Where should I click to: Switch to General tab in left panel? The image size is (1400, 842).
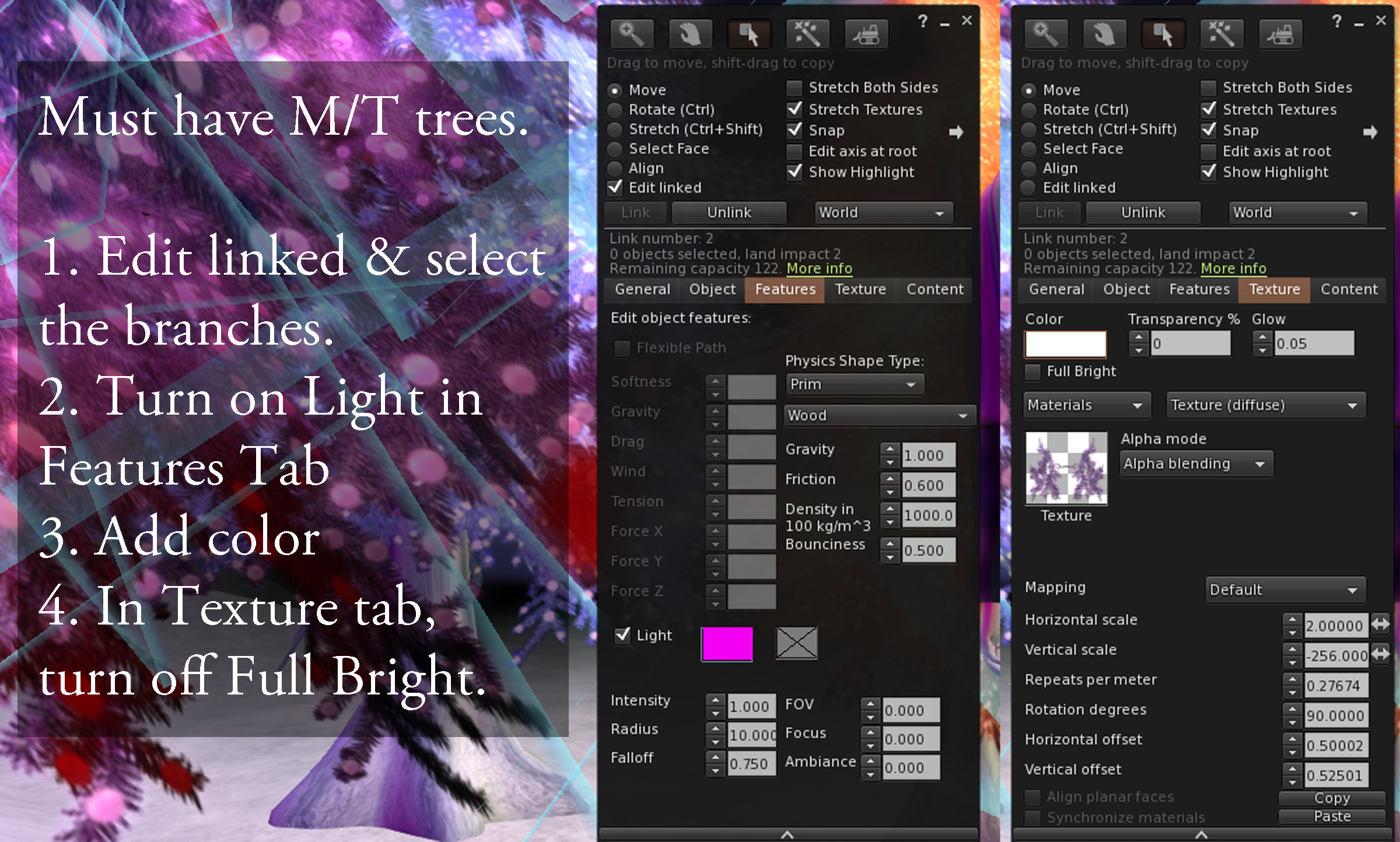pyautogui.click(x=642, y=289)
